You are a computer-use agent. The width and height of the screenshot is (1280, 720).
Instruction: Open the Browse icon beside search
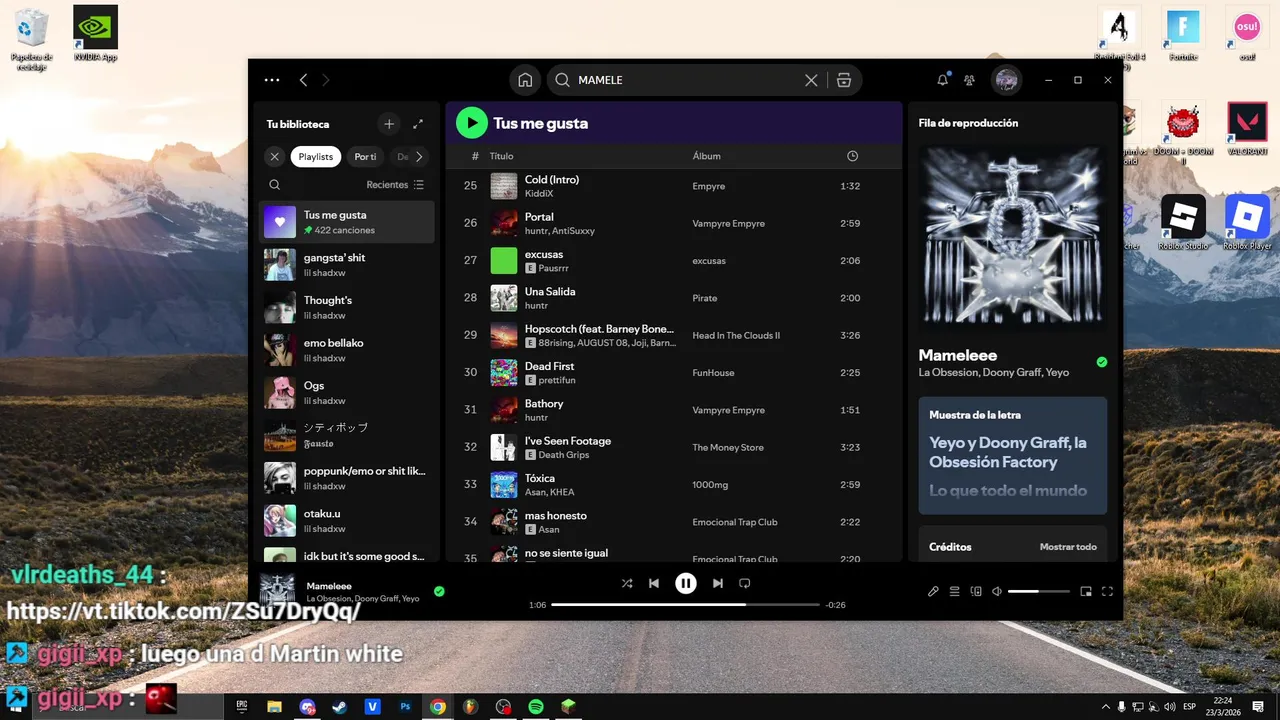844,80
